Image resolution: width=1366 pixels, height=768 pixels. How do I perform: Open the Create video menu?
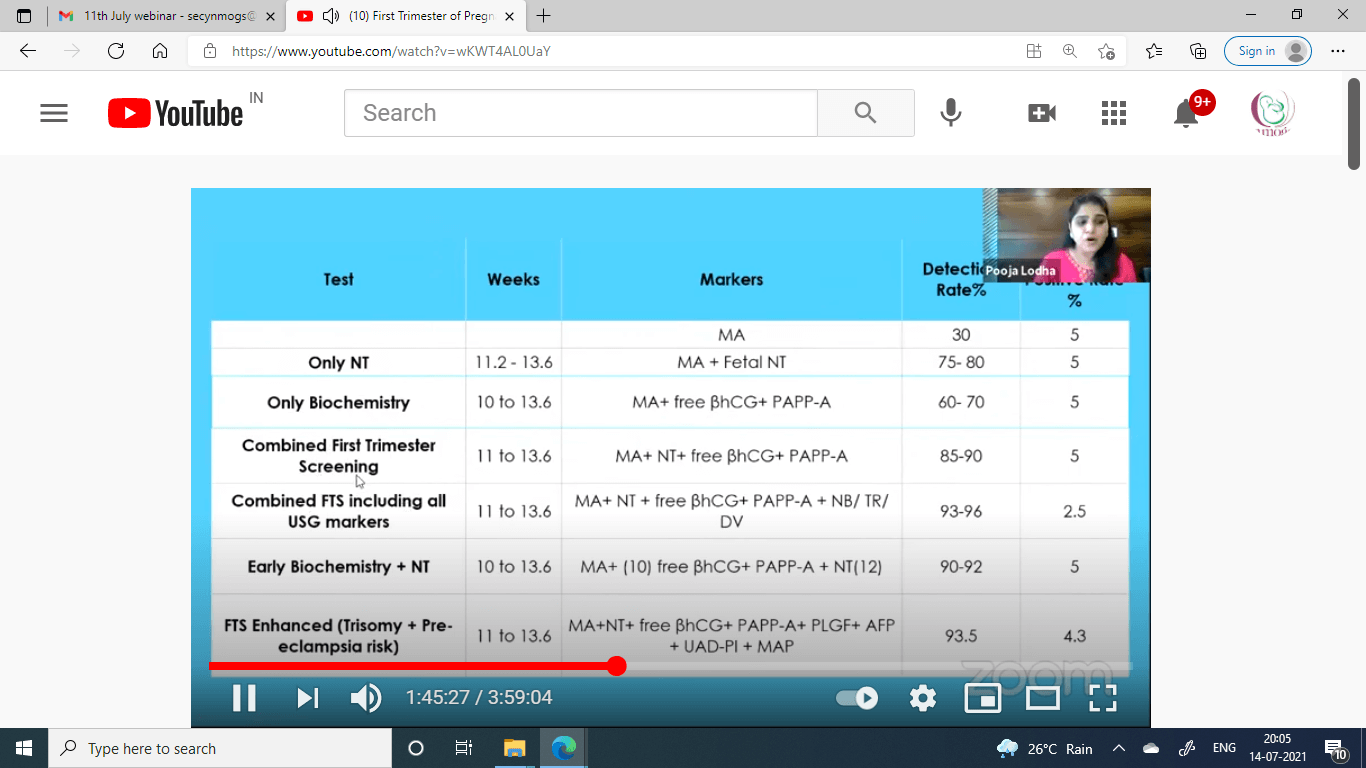(1041, 113)
